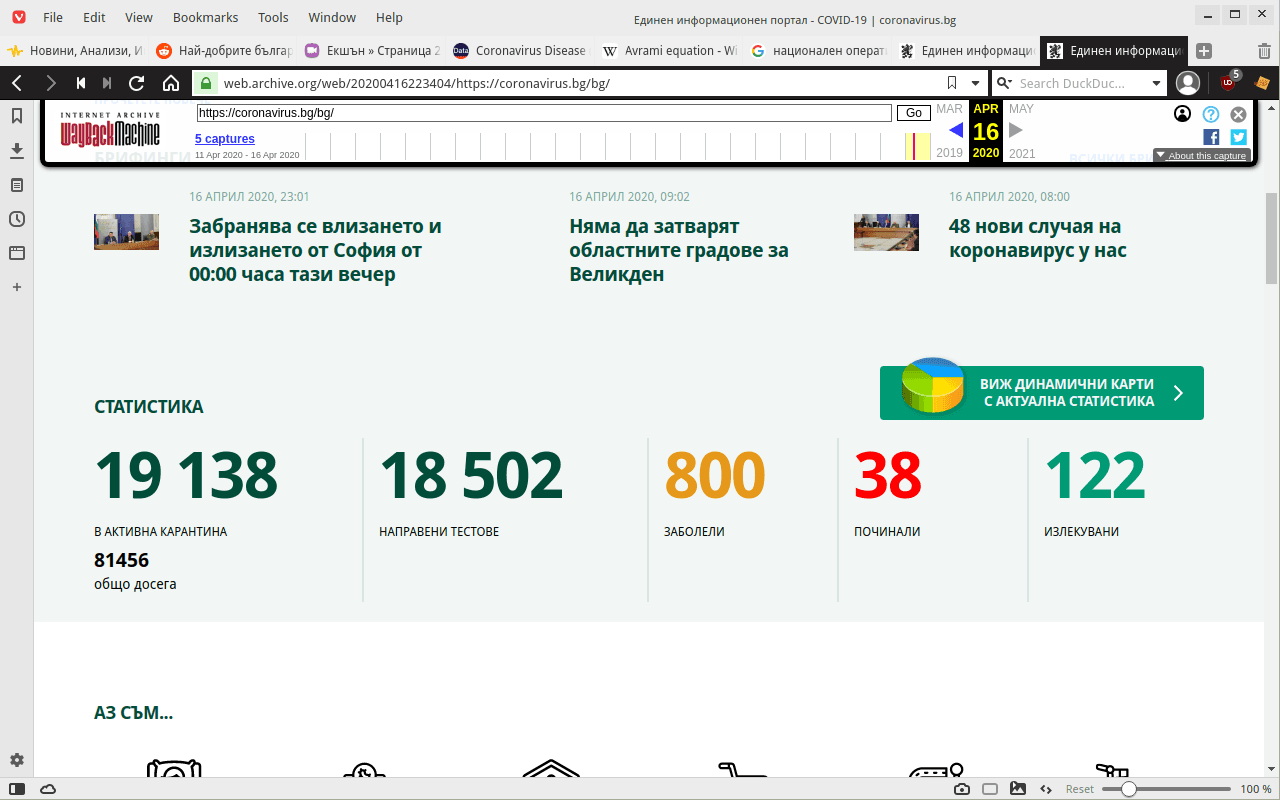1280x800 pixels.
Task: Switch to the Новини, Анализи tab
Action: point(75,51)
